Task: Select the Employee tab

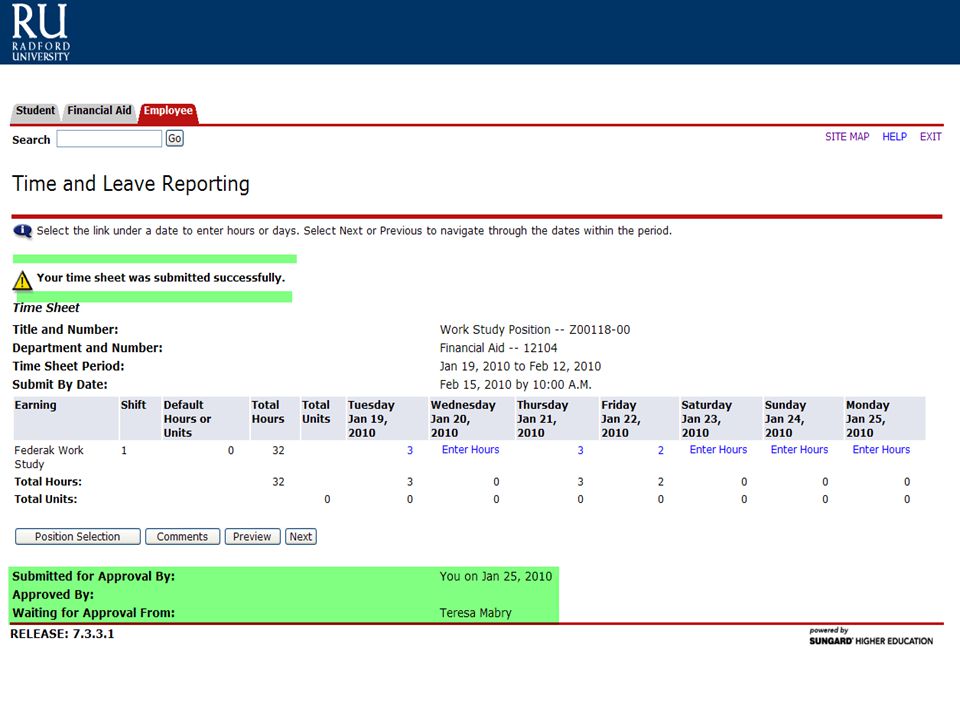Action: tap(168, 111)
